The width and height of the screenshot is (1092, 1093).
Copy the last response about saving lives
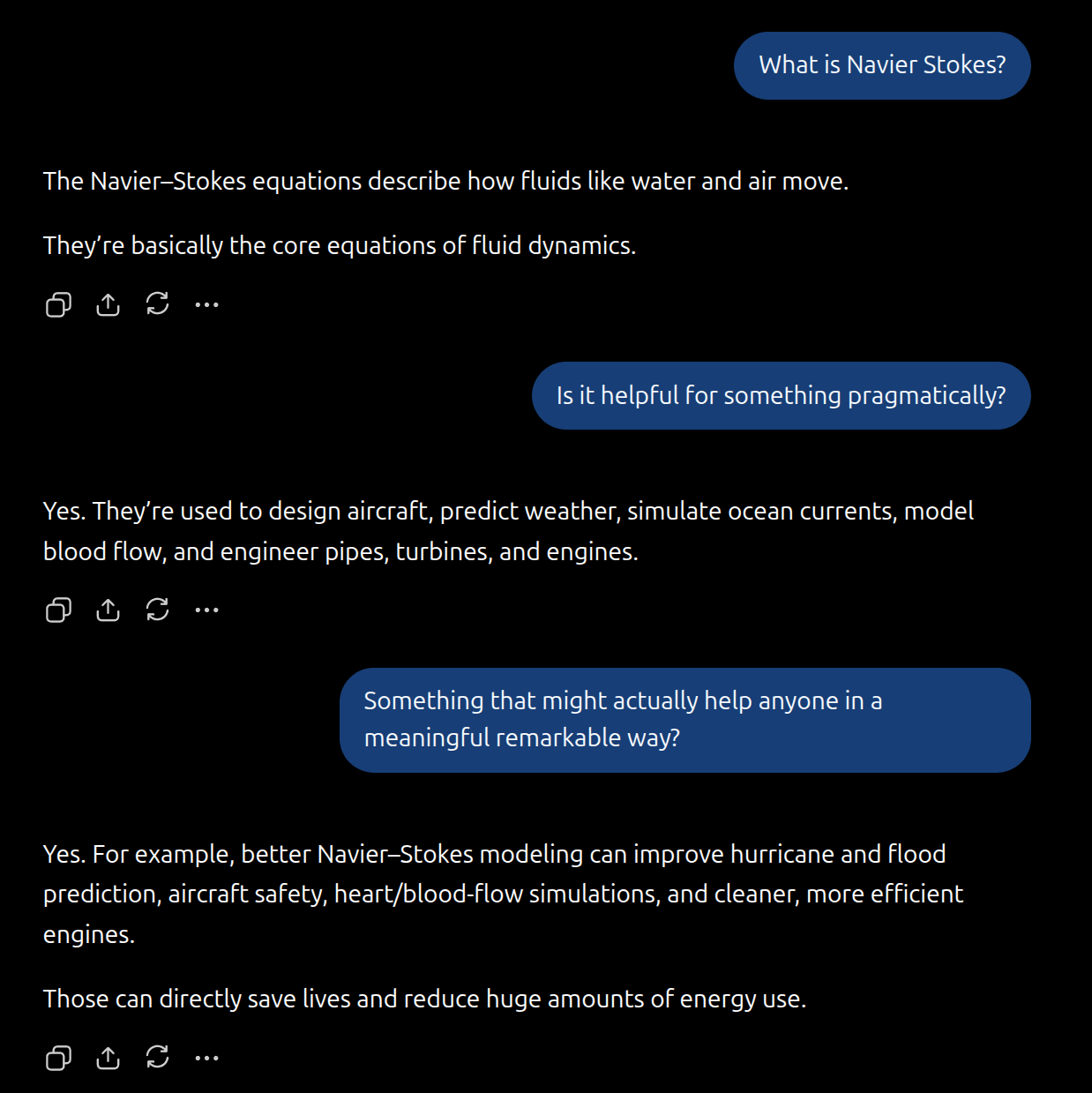(x=58, y=1058)
